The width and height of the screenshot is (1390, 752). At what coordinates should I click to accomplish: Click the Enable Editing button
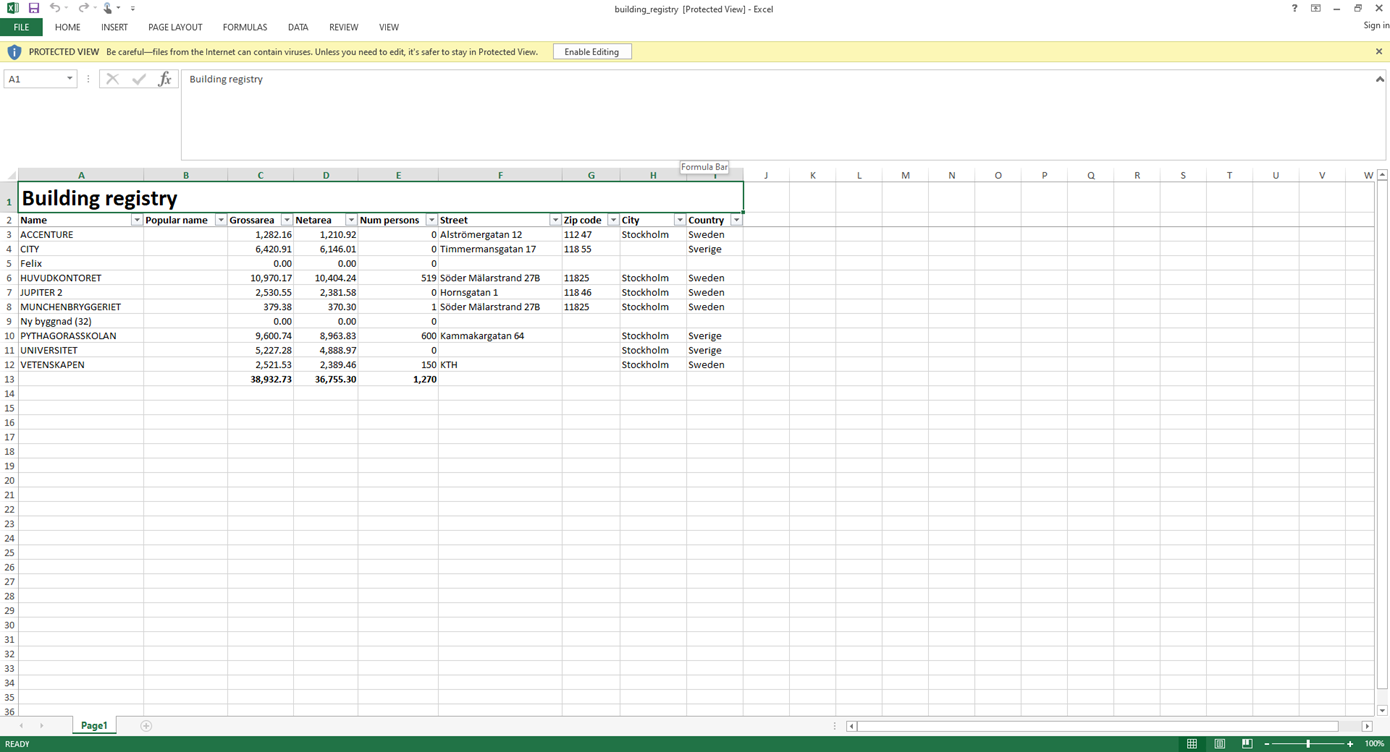(592, 52)
